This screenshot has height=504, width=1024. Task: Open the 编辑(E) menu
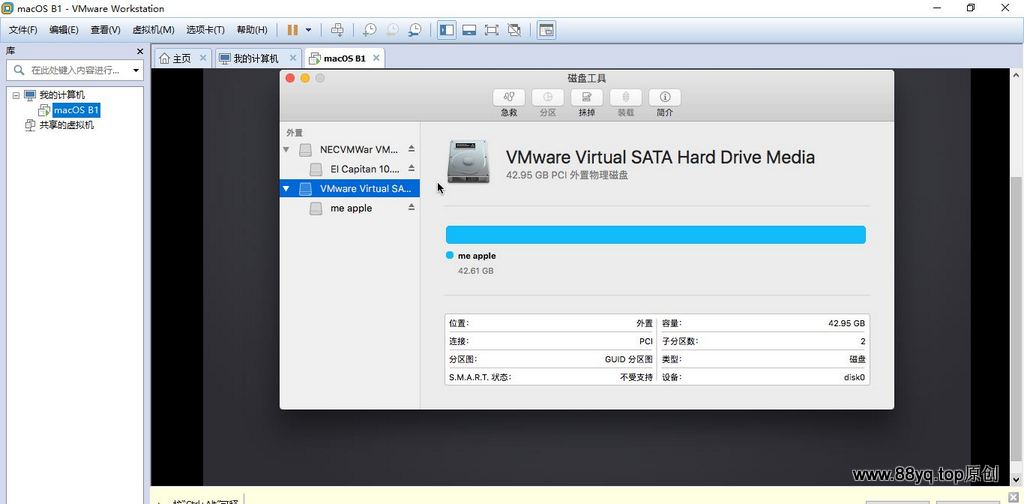[63, 30]
